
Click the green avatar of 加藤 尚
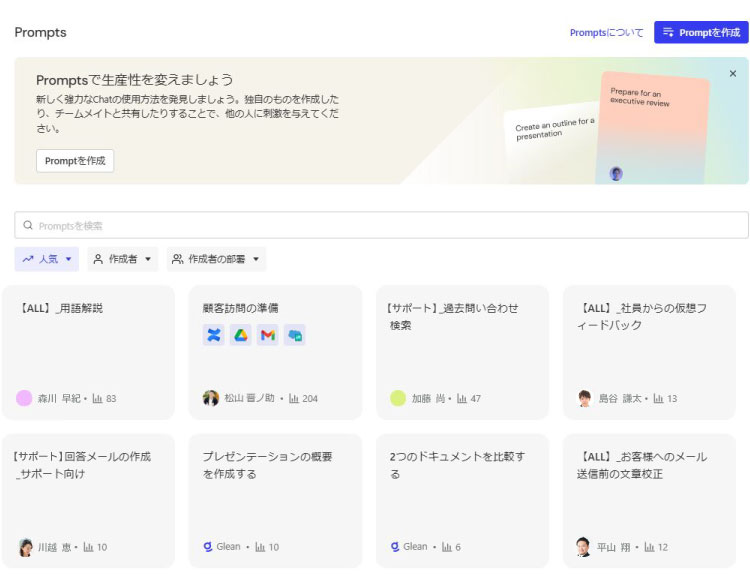click(398, 398)
